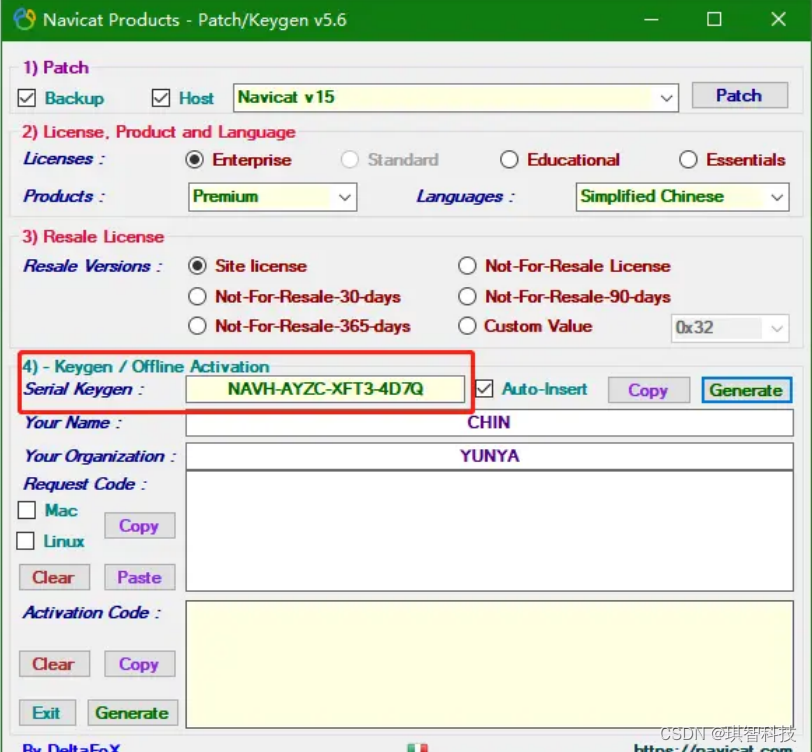Select the Educational license radio
This screenshot has width=812, height=752.
click(509, 160)
